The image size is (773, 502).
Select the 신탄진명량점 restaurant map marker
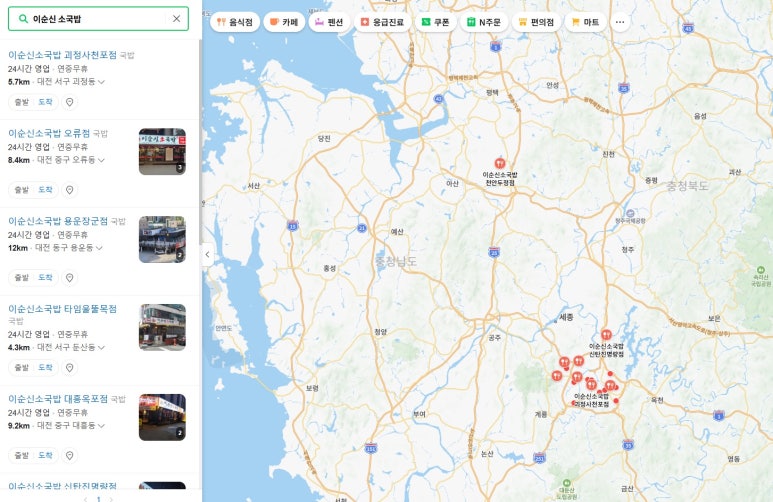[606, 335]
